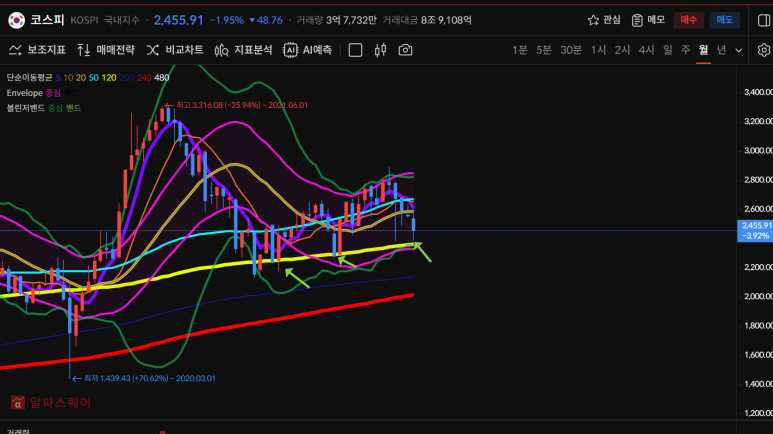Toggle the 볼린저밴드 밴드 legend
Viewport: 773px width, 434px height.
click(73, 108)
